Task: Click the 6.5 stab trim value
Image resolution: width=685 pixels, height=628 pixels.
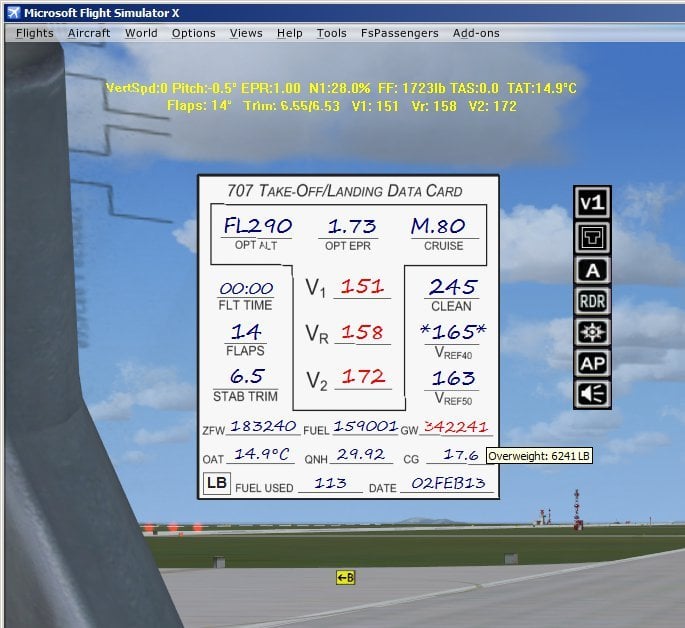Action: 247,376
